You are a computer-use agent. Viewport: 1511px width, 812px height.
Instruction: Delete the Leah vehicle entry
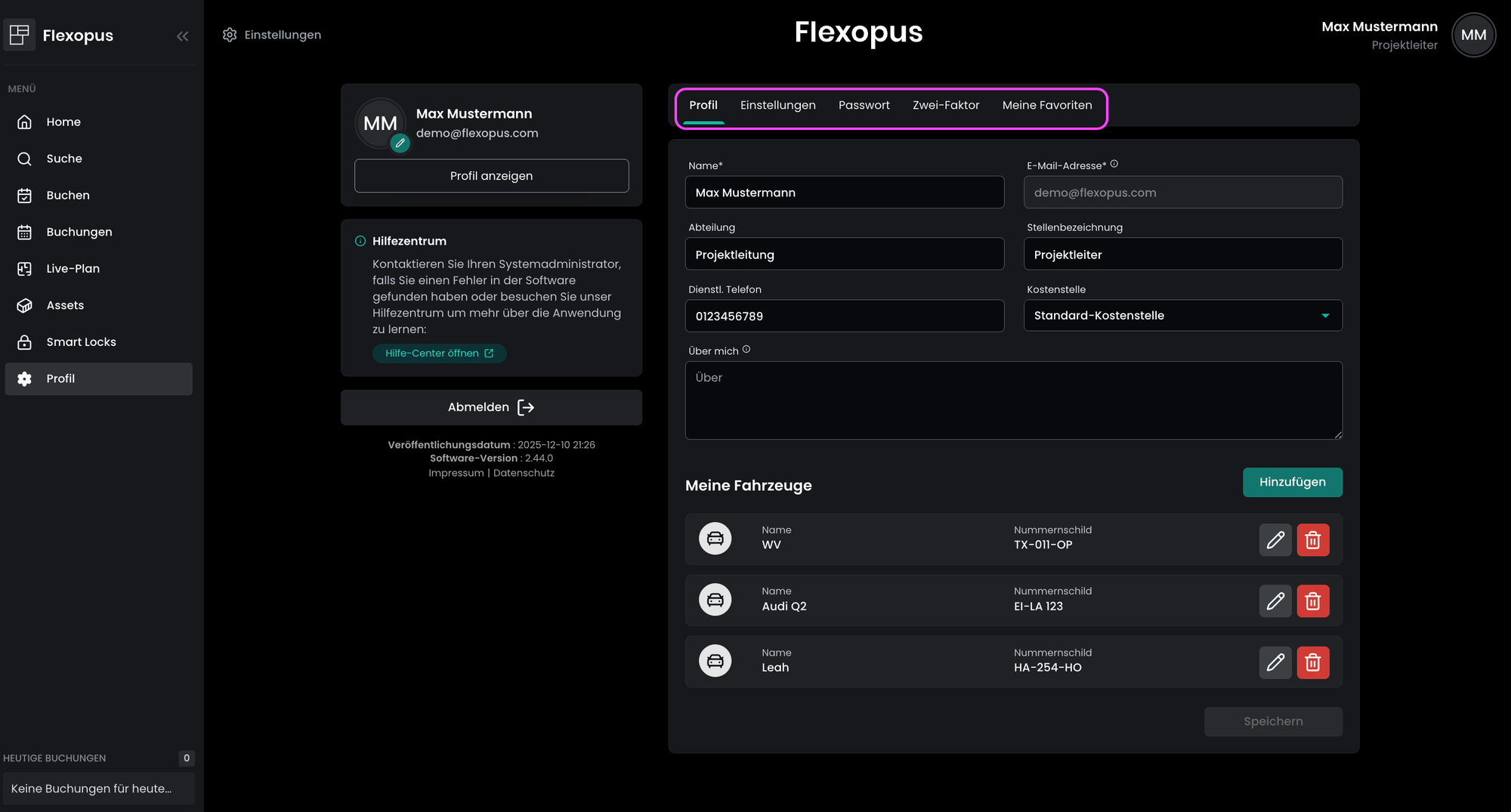(1312, 662)
